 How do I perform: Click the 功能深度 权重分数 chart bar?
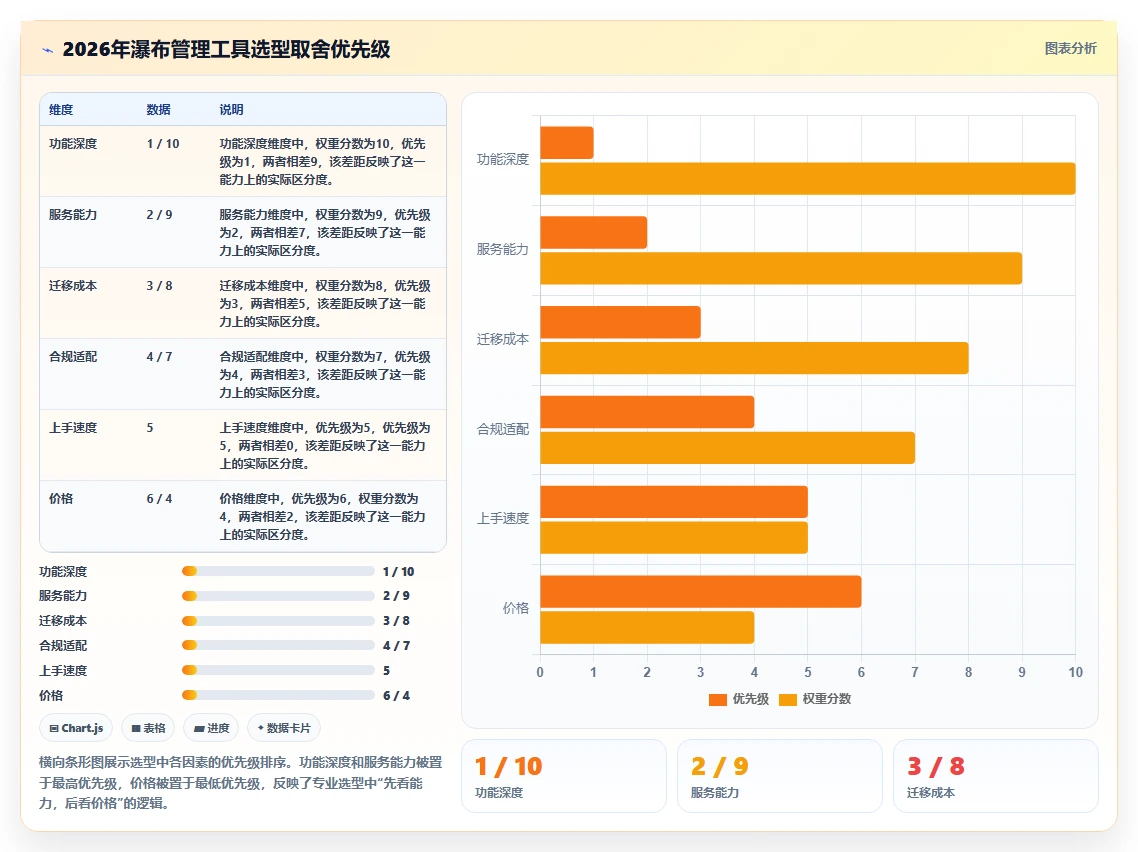pos(808,179)
